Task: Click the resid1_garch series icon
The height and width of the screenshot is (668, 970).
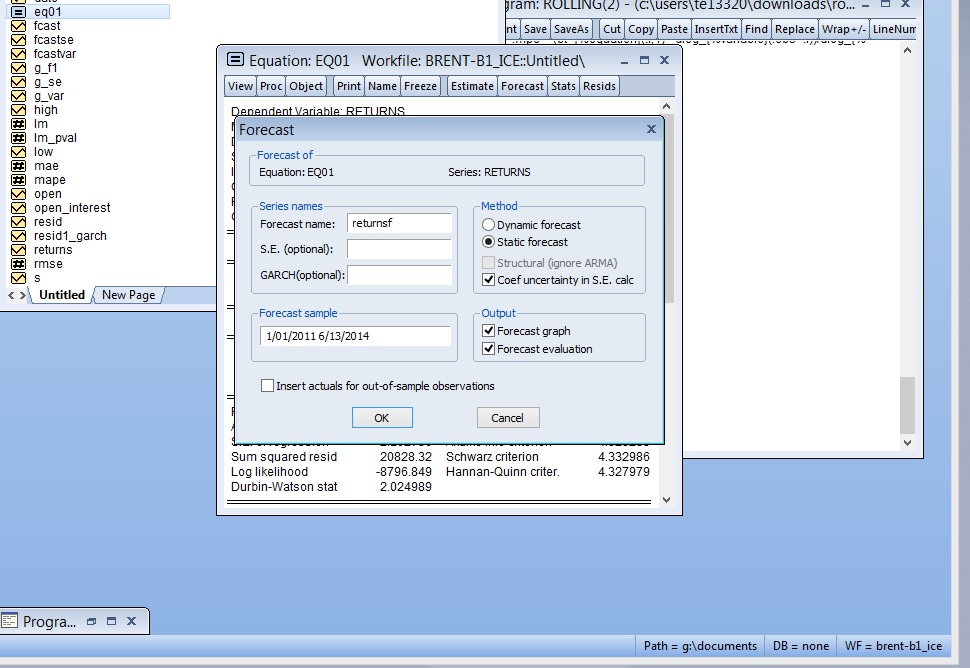Action: [x=18, y=236]
